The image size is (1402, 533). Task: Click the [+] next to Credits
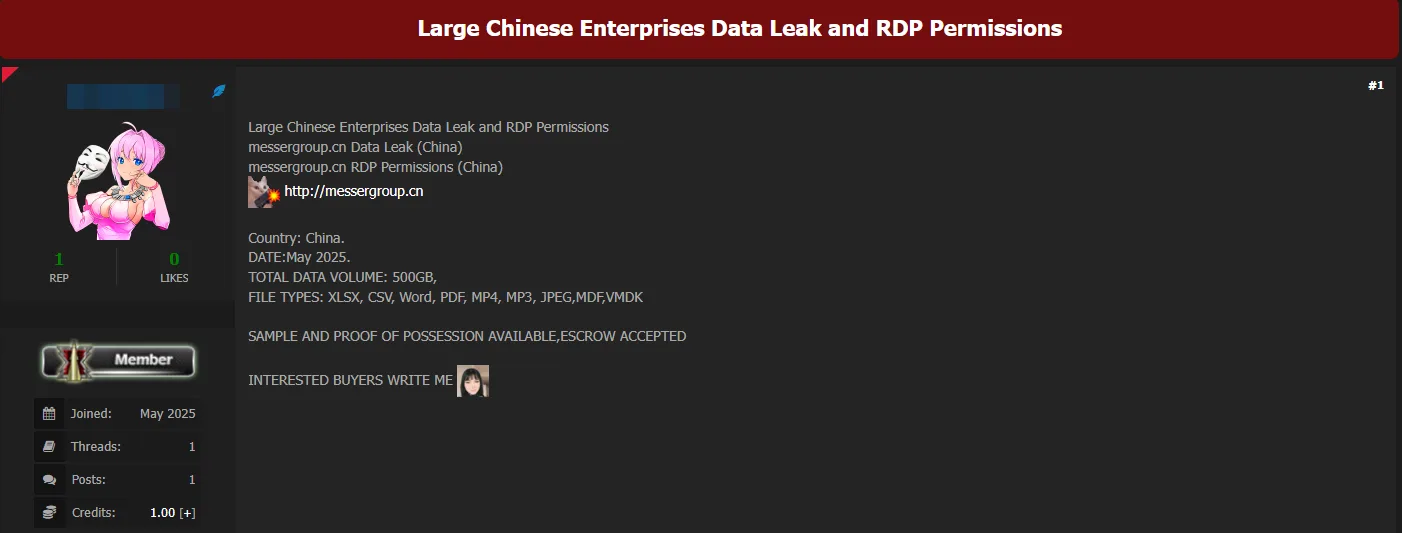(x=187, y=513)
